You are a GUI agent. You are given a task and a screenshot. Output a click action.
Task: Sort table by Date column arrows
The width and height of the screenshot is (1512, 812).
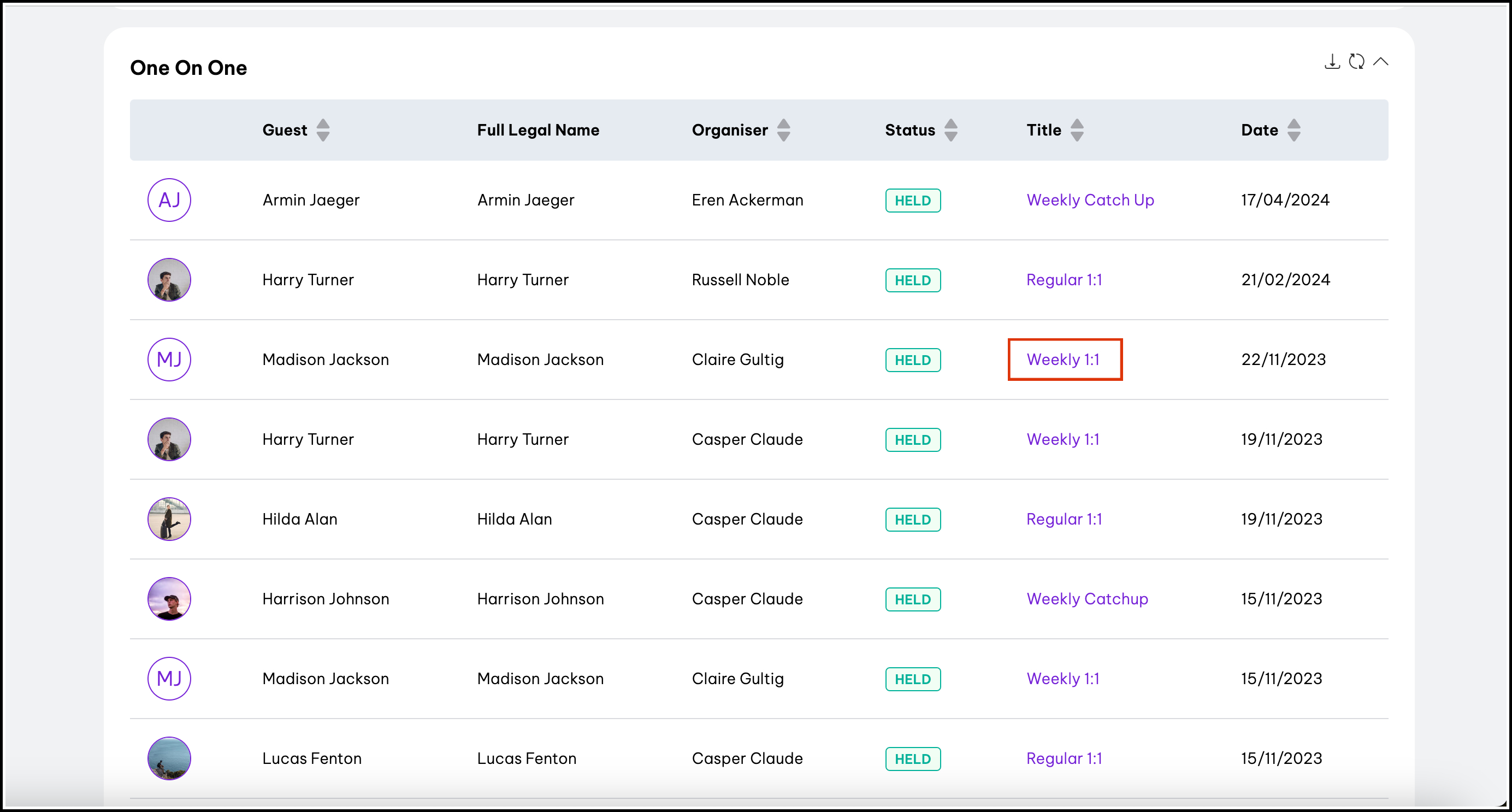tap(1294, 130)
